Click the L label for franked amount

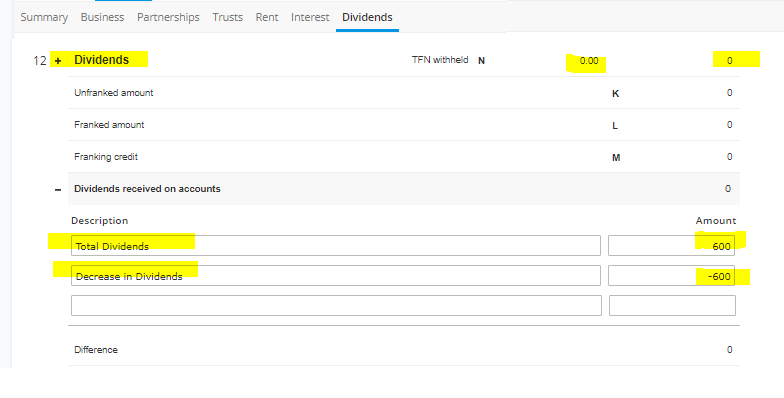(615, 126)
